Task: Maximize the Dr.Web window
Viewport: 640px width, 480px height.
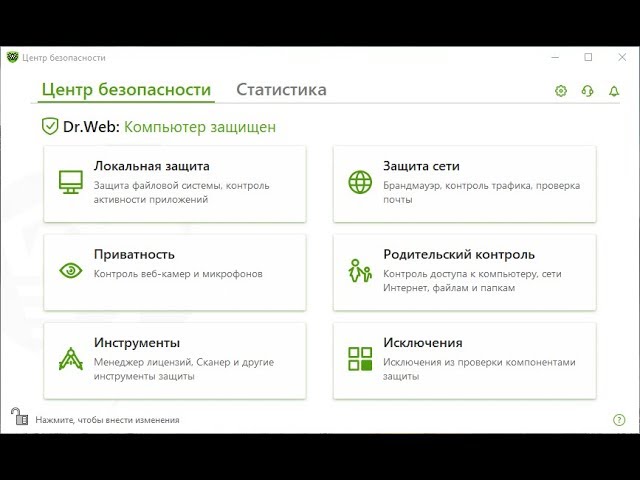Action: pos(588,57)
